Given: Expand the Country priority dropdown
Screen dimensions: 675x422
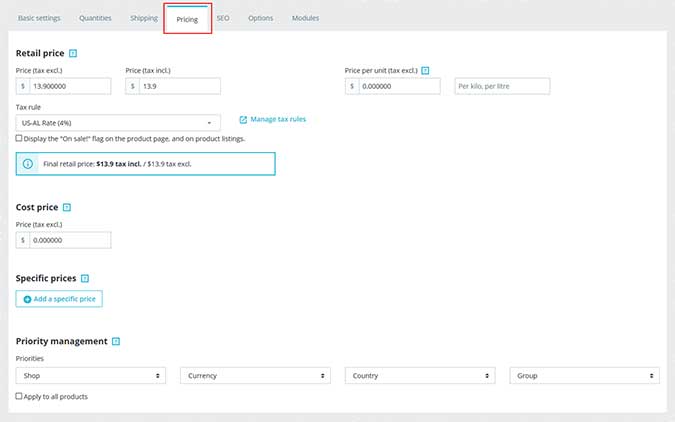Looking at the screenshot, I should [x=419, y=376].
